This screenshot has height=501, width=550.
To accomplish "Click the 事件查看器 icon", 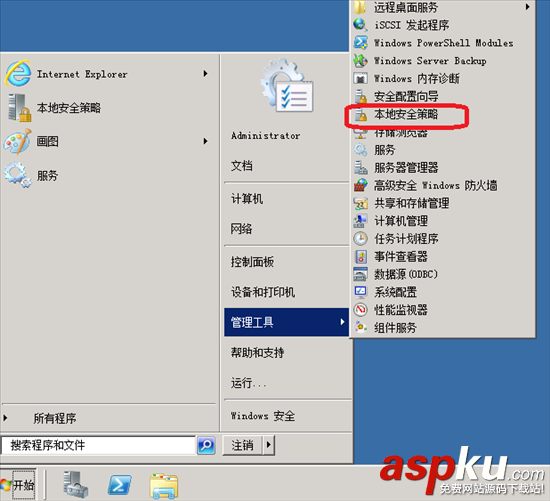I will pos(361,256).
